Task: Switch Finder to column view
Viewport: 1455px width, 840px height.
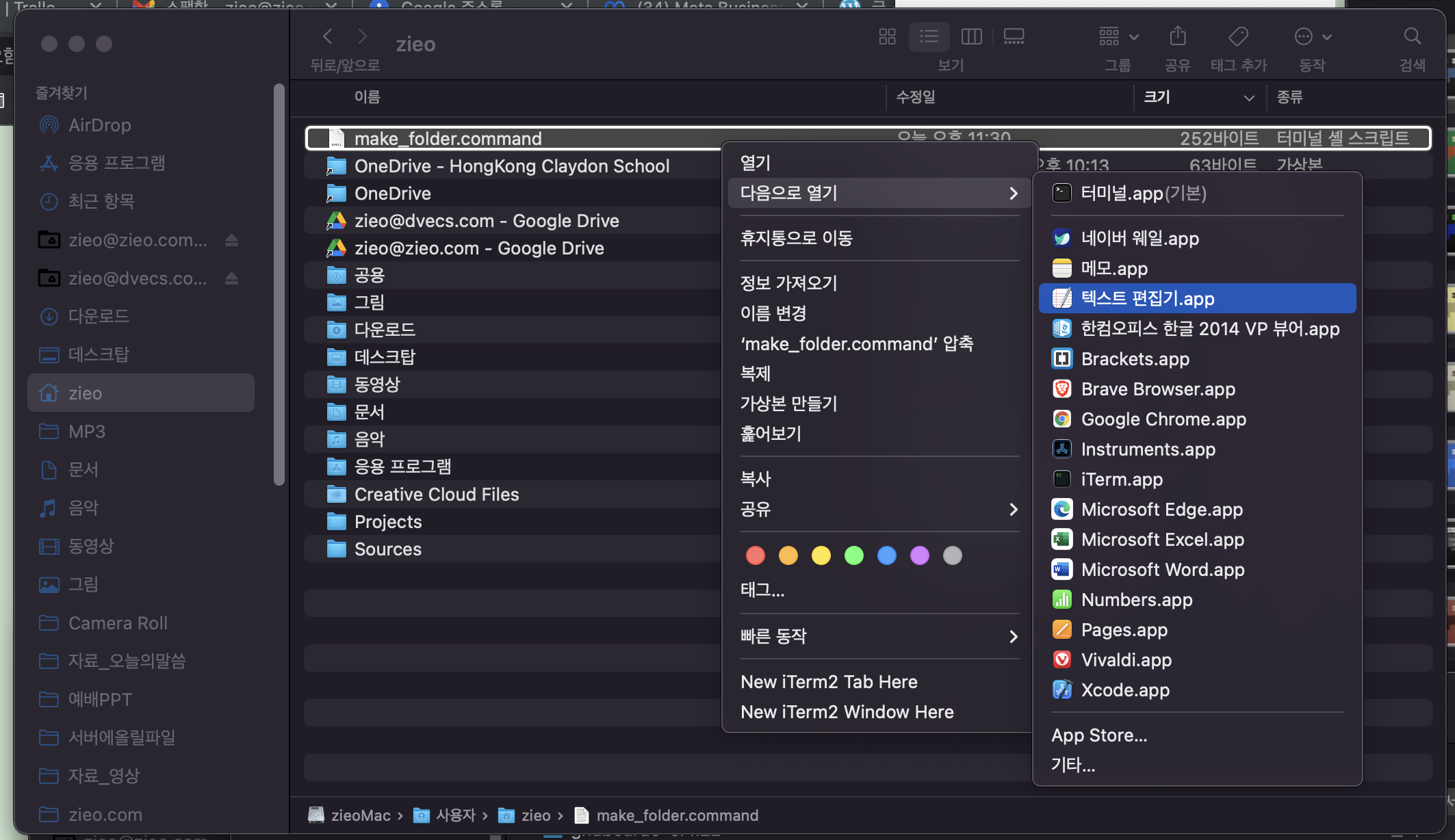Action: pos(971,36)
